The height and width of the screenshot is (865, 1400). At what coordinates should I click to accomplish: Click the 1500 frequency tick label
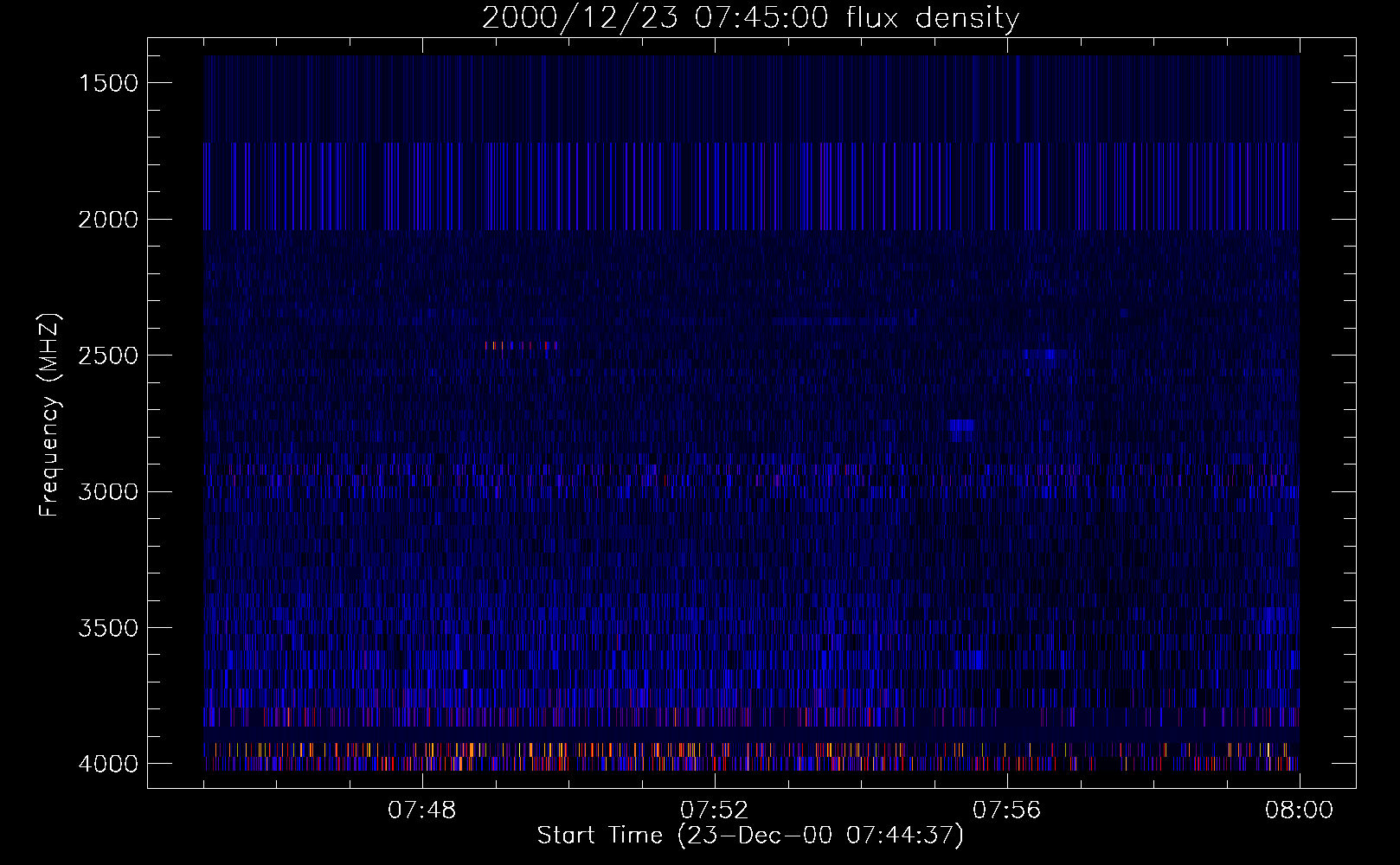(108, 83)
